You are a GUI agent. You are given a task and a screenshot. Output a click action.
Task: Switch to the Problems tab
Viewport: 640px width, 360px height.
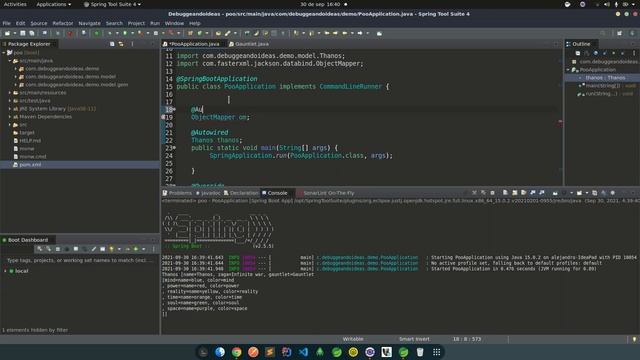(x=177, y=193)
